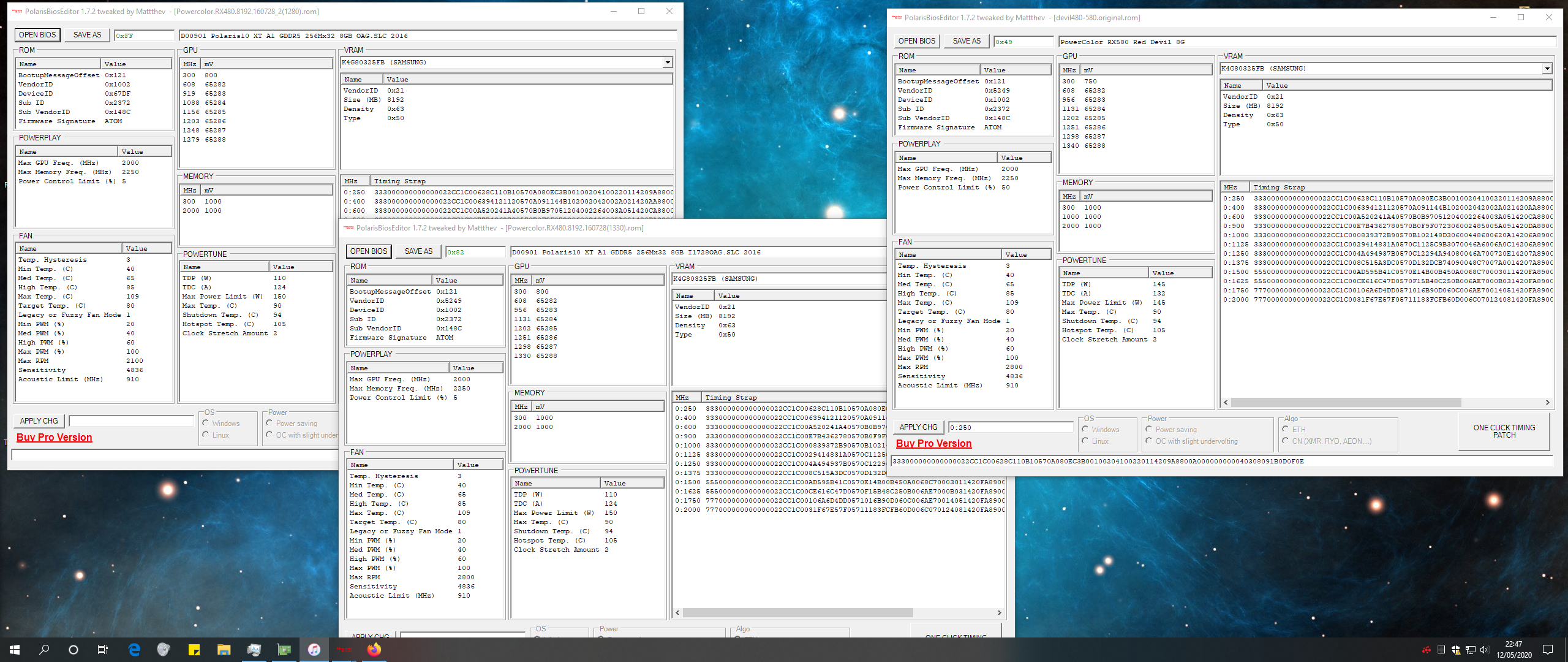Viewport: 1568px width, 662px height.
Task: Click the volume icon in system tray
Action: point(1484,650)
